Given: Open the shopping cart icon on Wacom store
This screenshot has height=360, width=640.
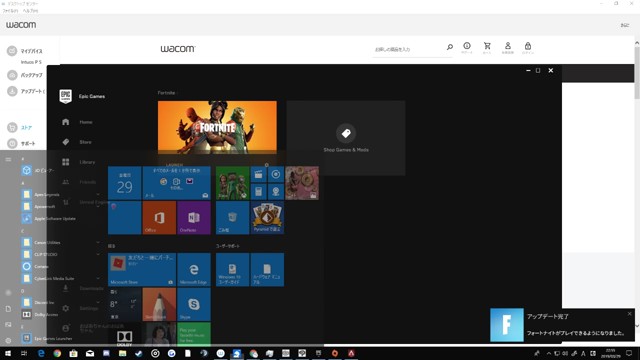Looking at the screenshot, I should pos(487,47).
